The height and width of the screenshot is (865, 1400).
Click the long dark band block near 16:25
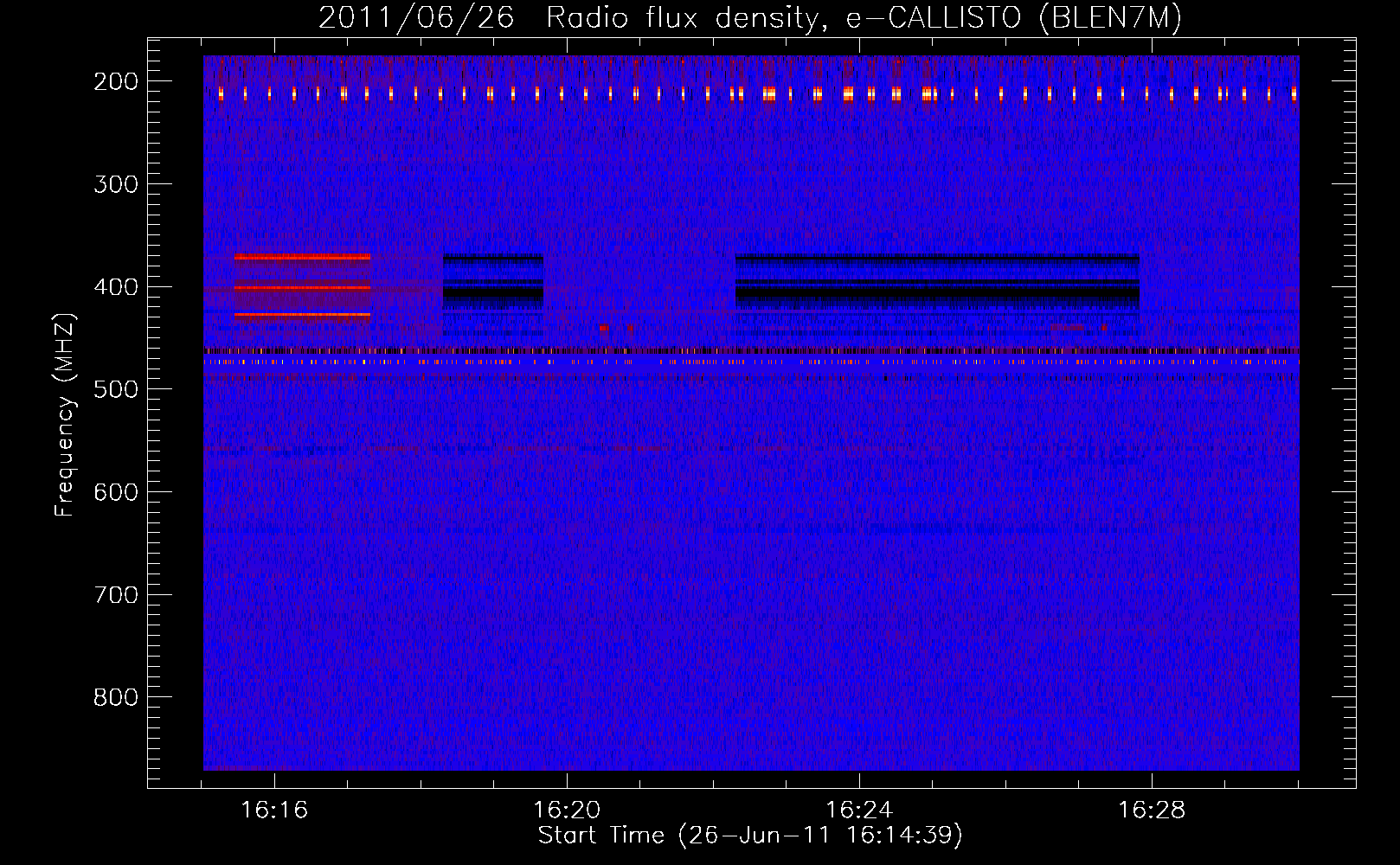937,284
